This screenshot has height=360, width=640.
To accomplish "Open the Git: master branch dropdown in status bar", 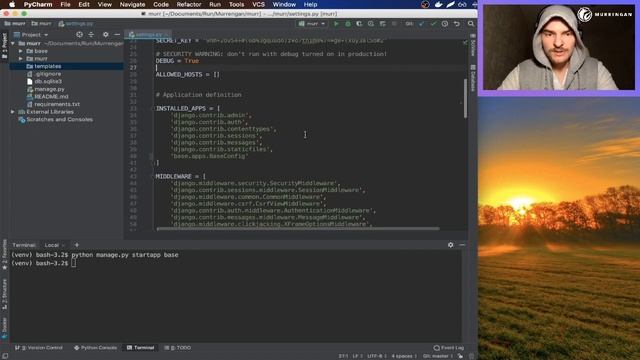I will [438, 356].
